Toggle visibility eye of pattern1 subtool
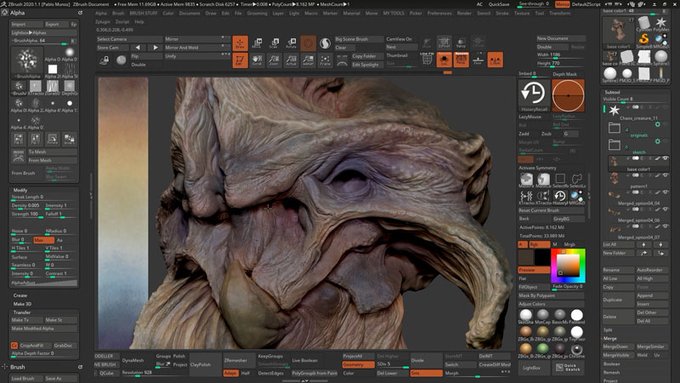 (x=666, y=176)
